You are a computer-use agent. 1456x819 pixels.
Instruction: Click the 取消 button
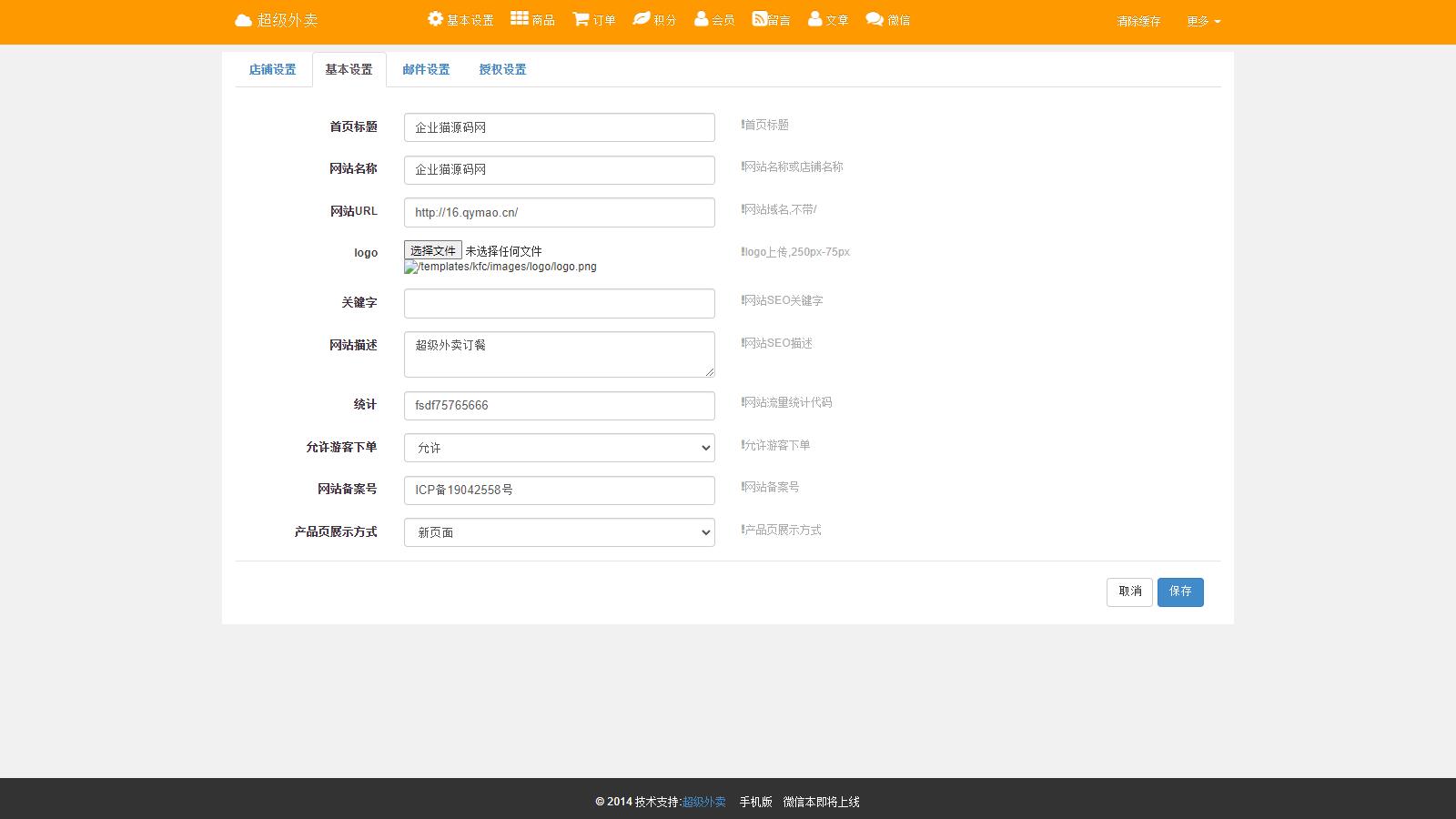(x=1129, y=591)
